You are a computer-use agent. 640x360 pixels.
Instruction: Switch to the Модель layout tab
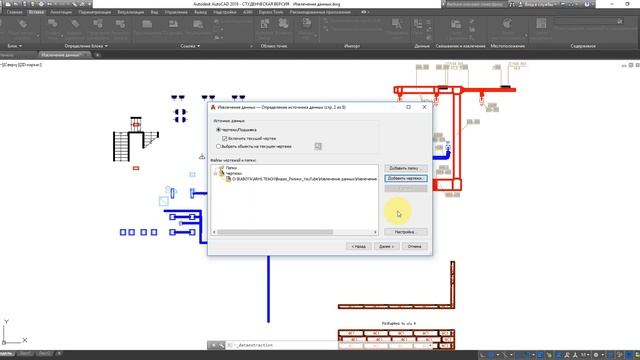coord(7,353)
